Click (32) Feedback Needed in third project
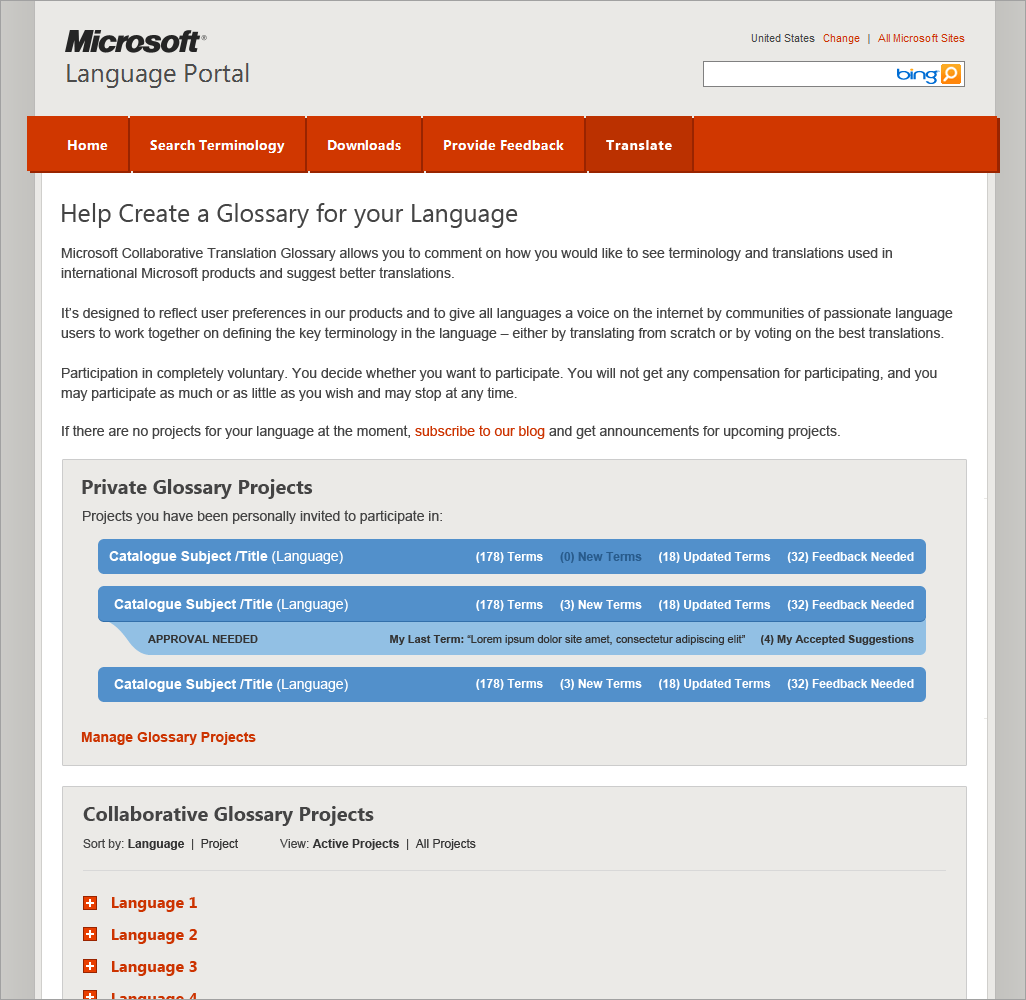 pyautogui.click(x=851, y=684)
